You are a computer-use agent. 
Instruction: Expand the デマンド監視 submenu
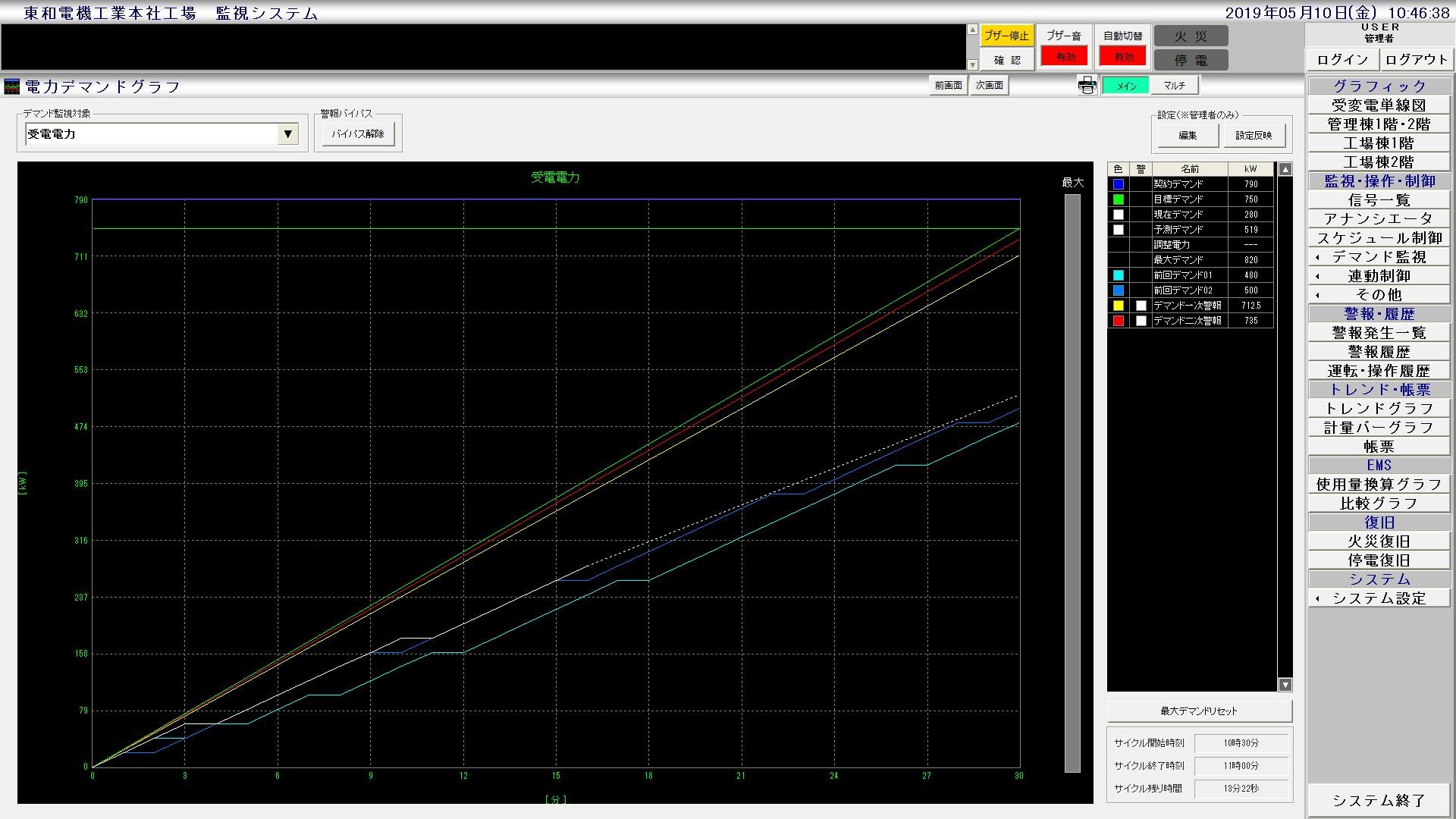1379,257
